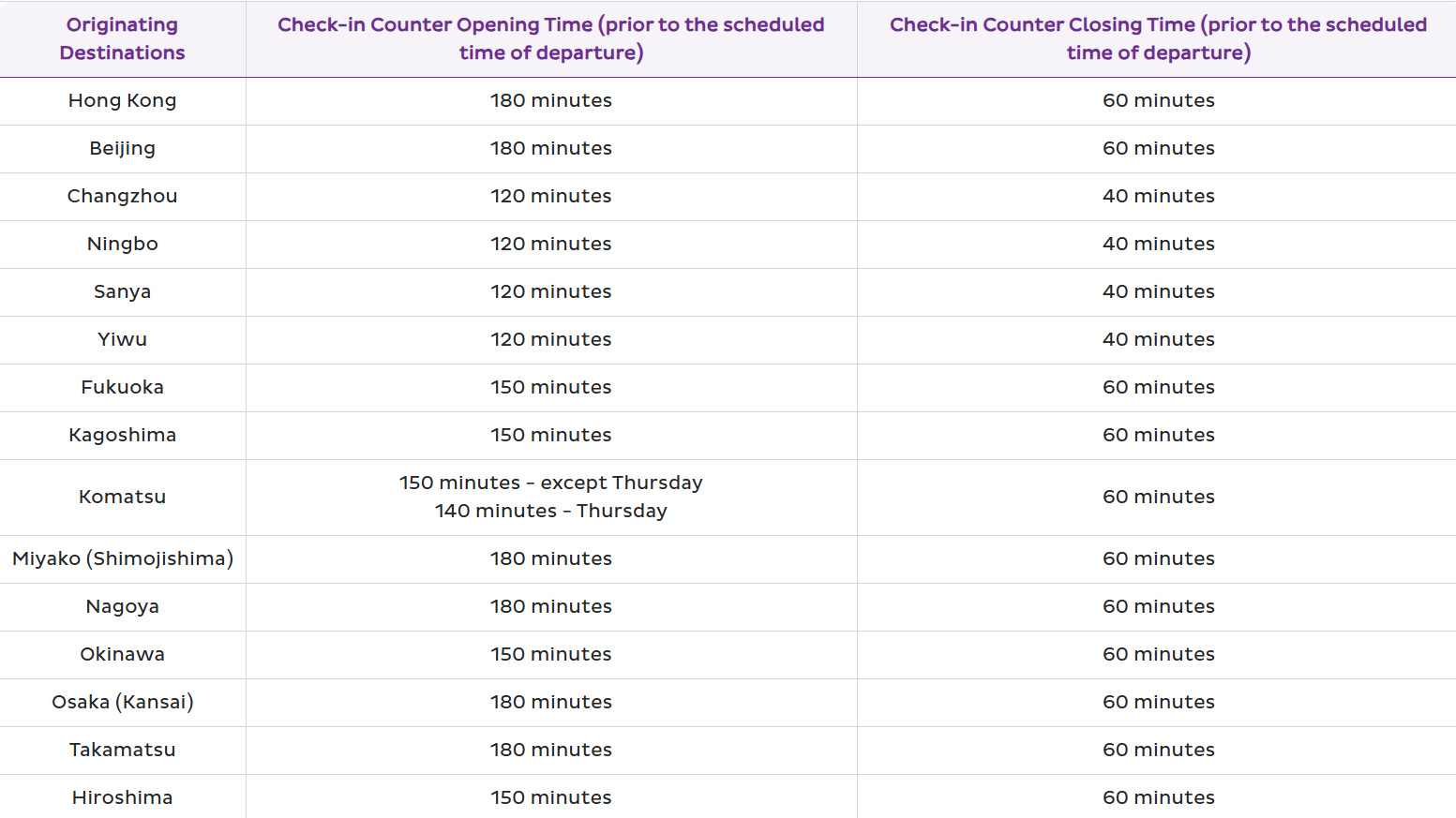Select the Ningbo destination cell
This screenshot has height=818, width=1456.
pos(122,244)
